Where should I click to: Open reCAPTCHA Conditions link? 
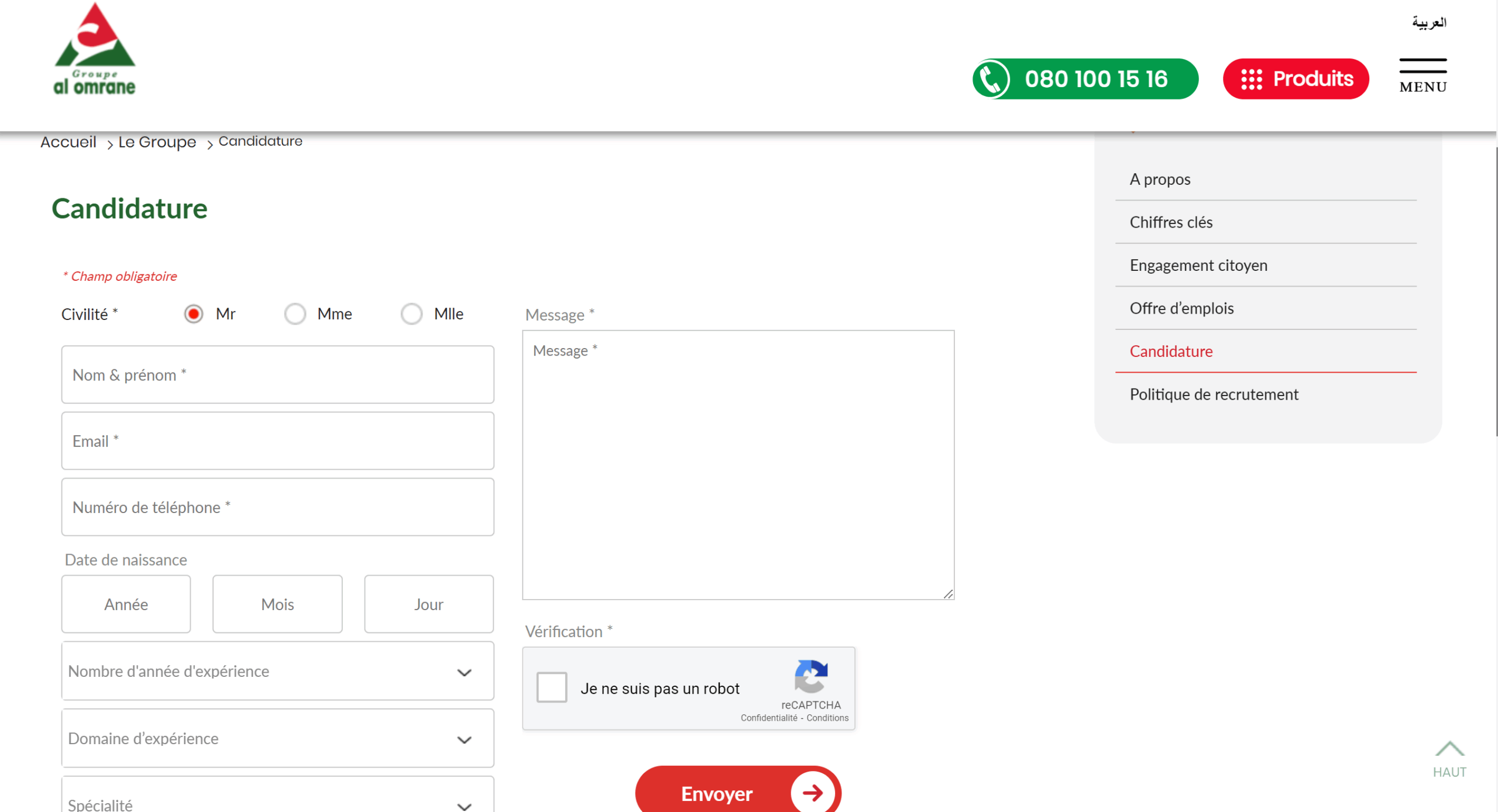[827, 718]
